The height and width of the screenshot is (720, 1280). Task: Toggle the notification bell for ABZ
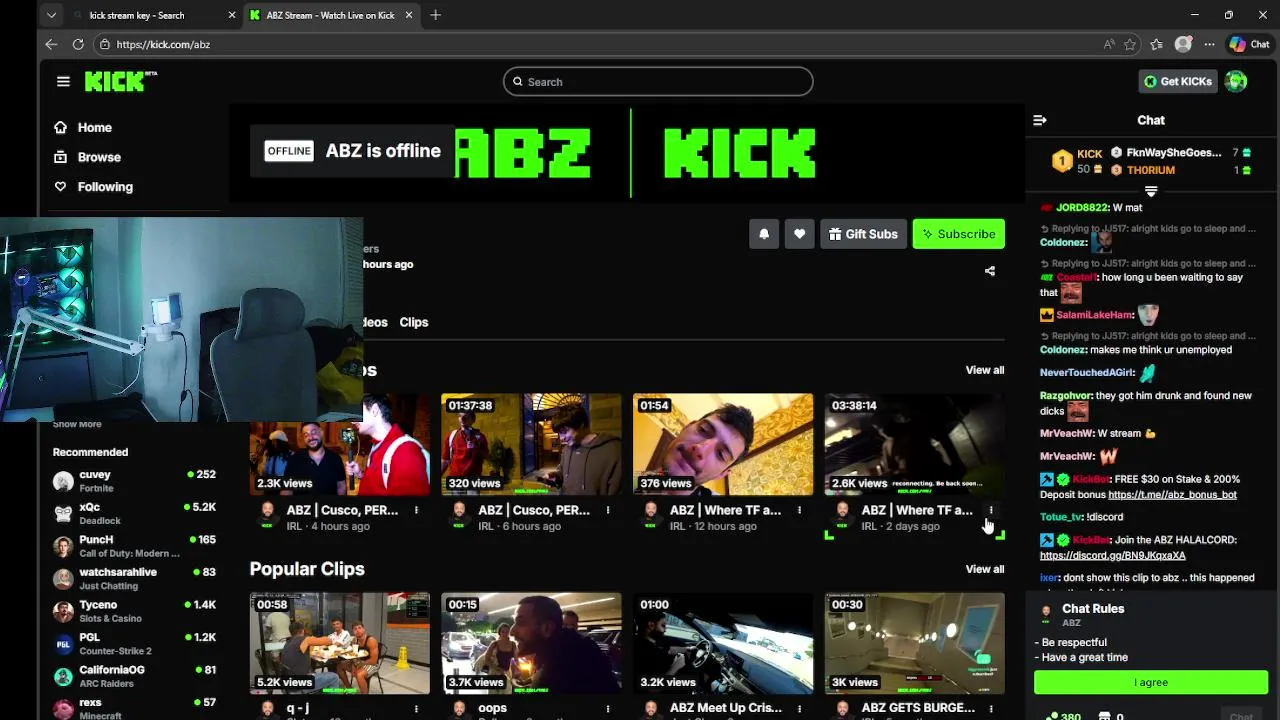coord(764,234)
